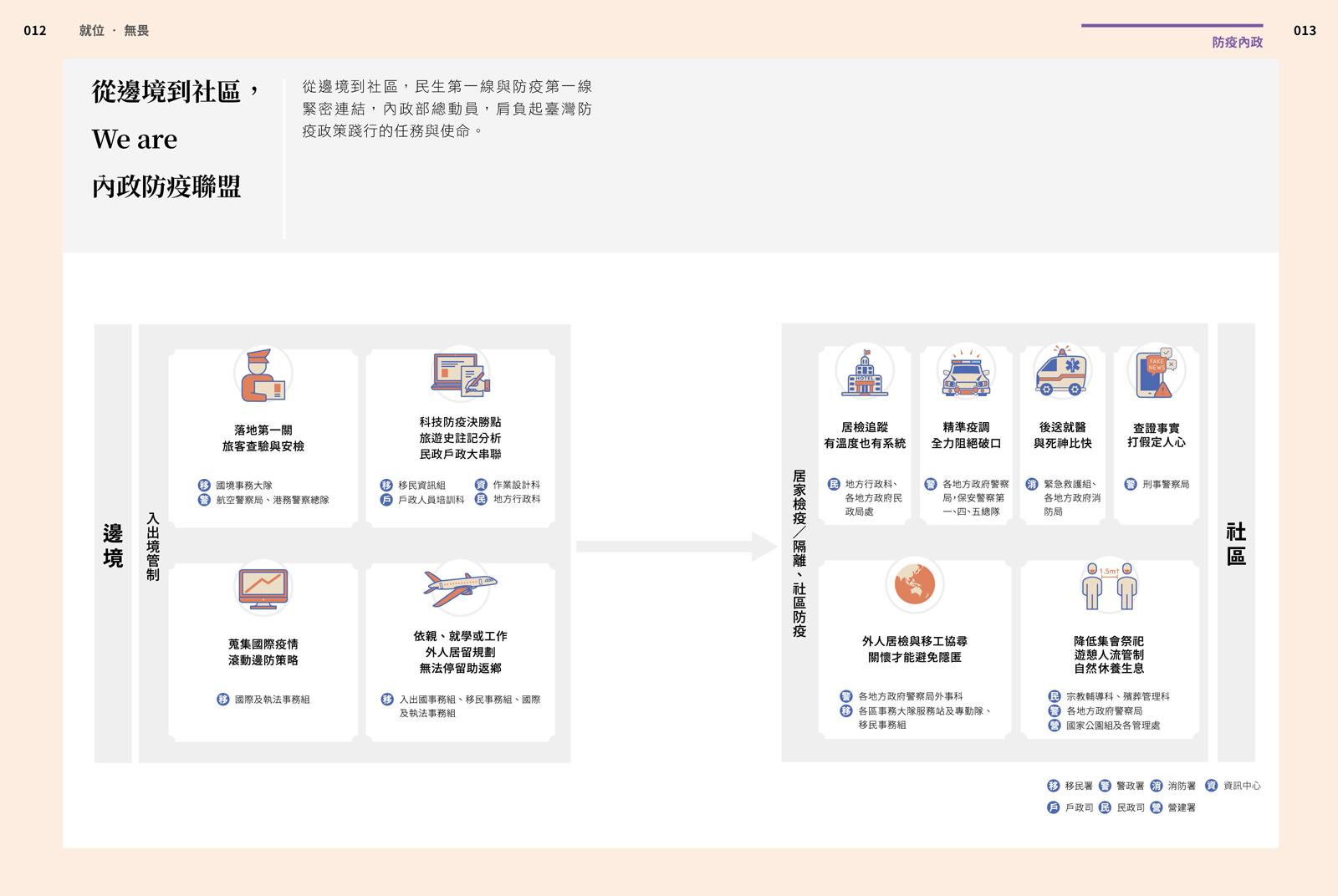Click the computer document icon above 科技防疫決勝點

461,374
